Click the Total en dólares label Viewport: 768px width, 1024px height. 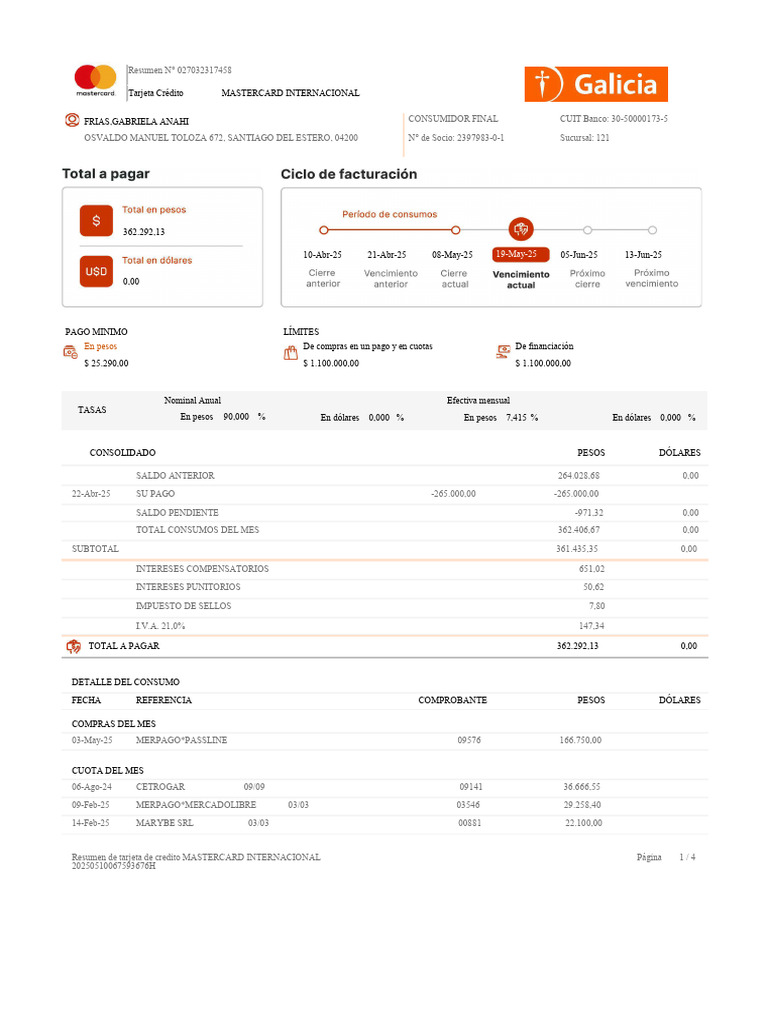click(x=157, y=260)
